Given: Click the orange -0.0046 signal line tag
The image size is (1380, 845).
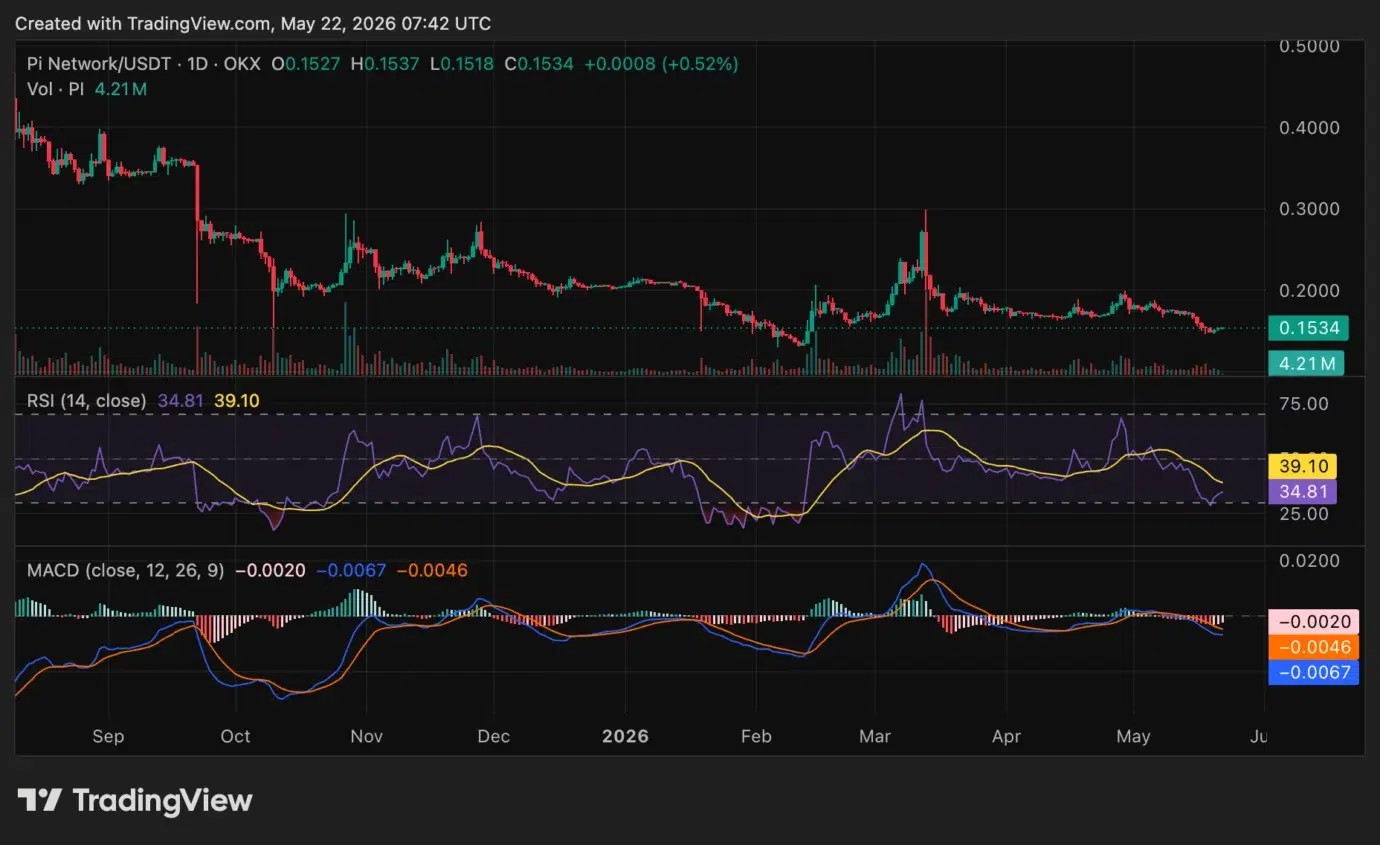Looking at the screenshot, I should (1313, 647).
